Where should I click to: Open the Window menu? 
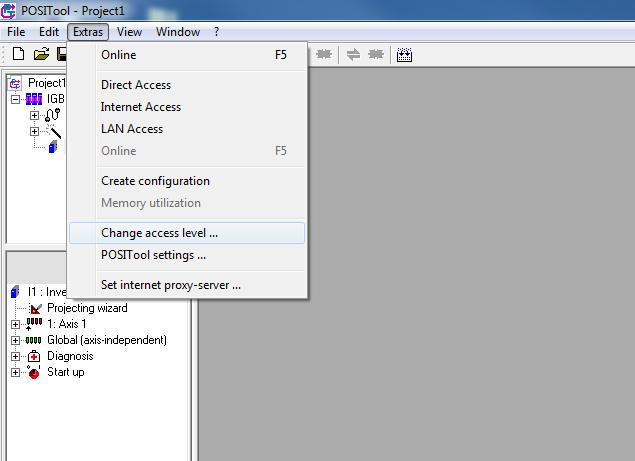[178, 32]
